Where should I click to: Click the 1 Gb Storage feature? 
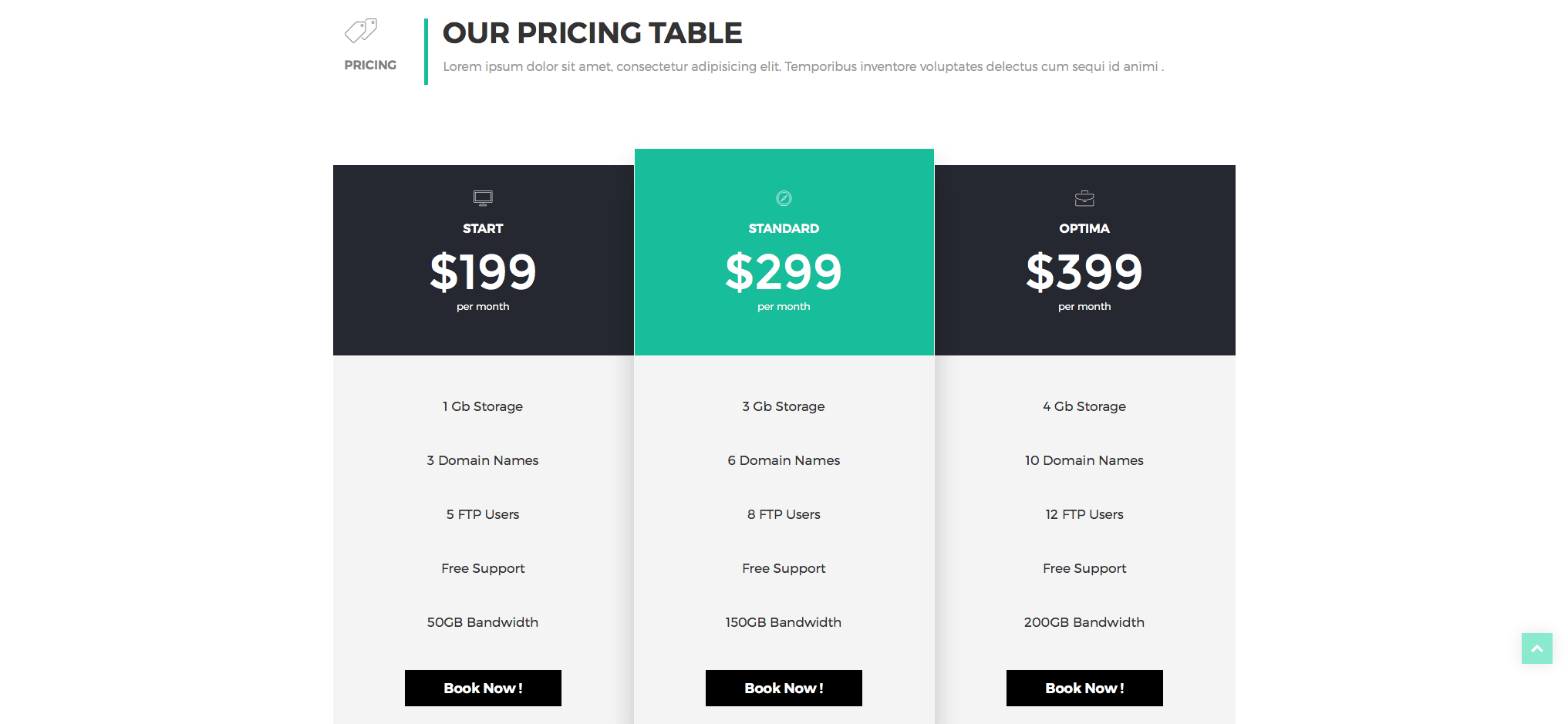coord(483,406)
